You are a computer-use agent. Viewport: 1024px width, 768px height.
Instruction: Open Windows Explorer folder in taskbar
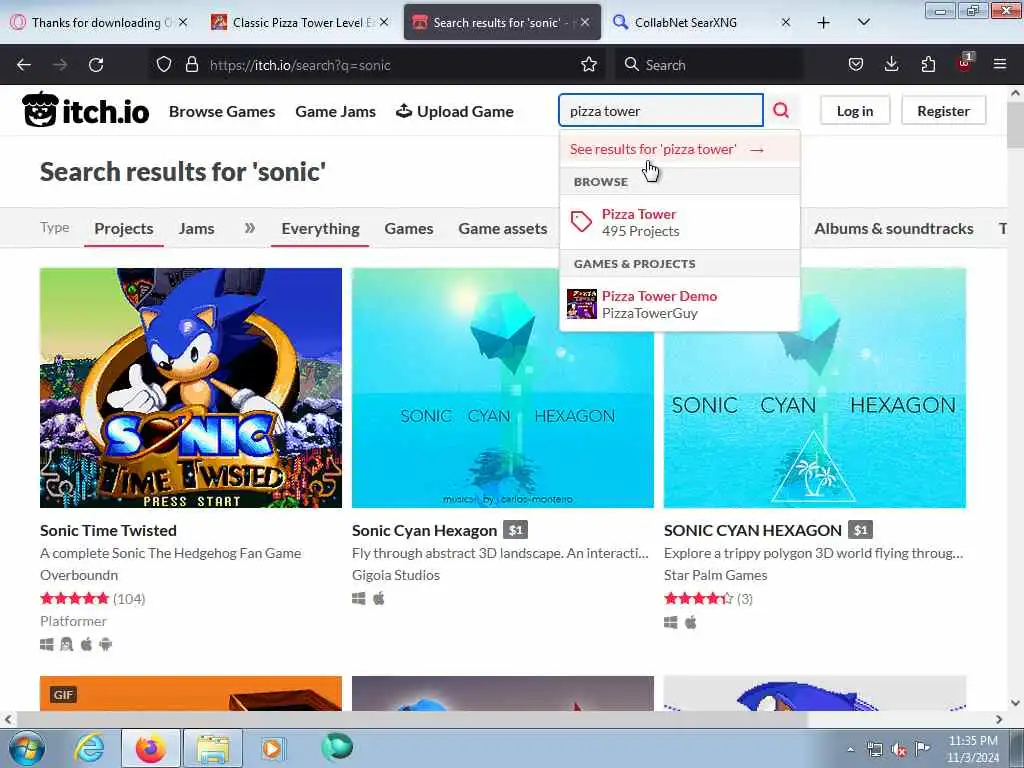pyautogui.click(x=212, y=748)
